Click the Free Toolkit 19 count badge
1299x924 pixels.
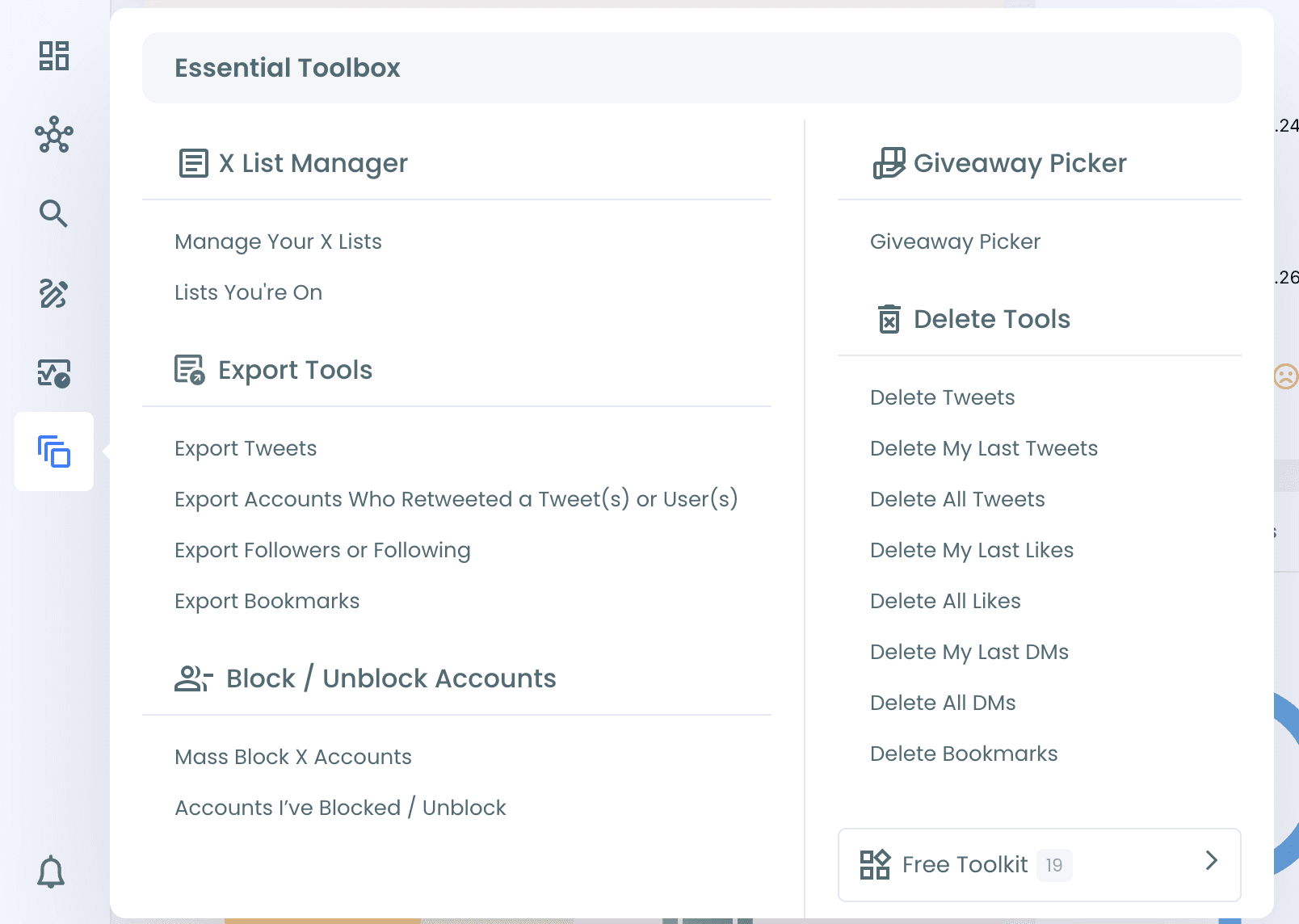click(1054, 865)
